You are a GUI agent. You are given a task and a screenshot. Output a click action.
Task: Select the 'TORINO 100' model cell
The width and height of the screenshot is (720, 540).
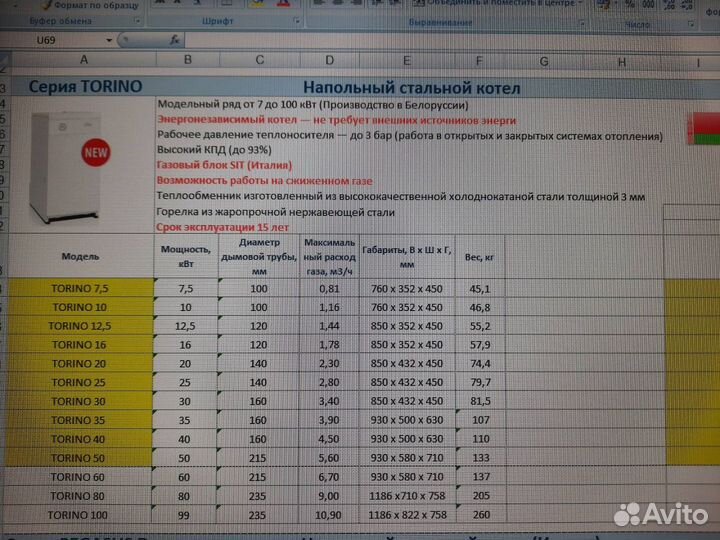point(77,515)
